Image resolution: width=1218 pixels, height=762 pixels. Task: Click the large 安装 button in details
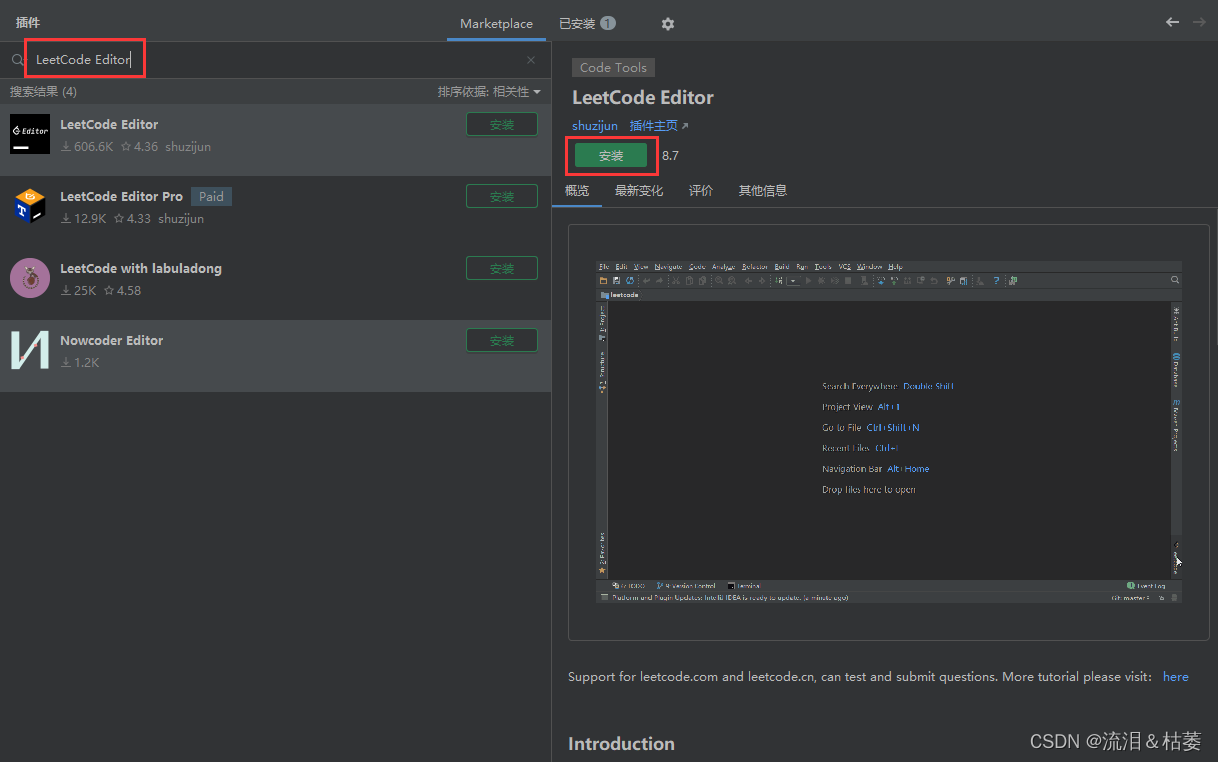[x=611, y=156]
